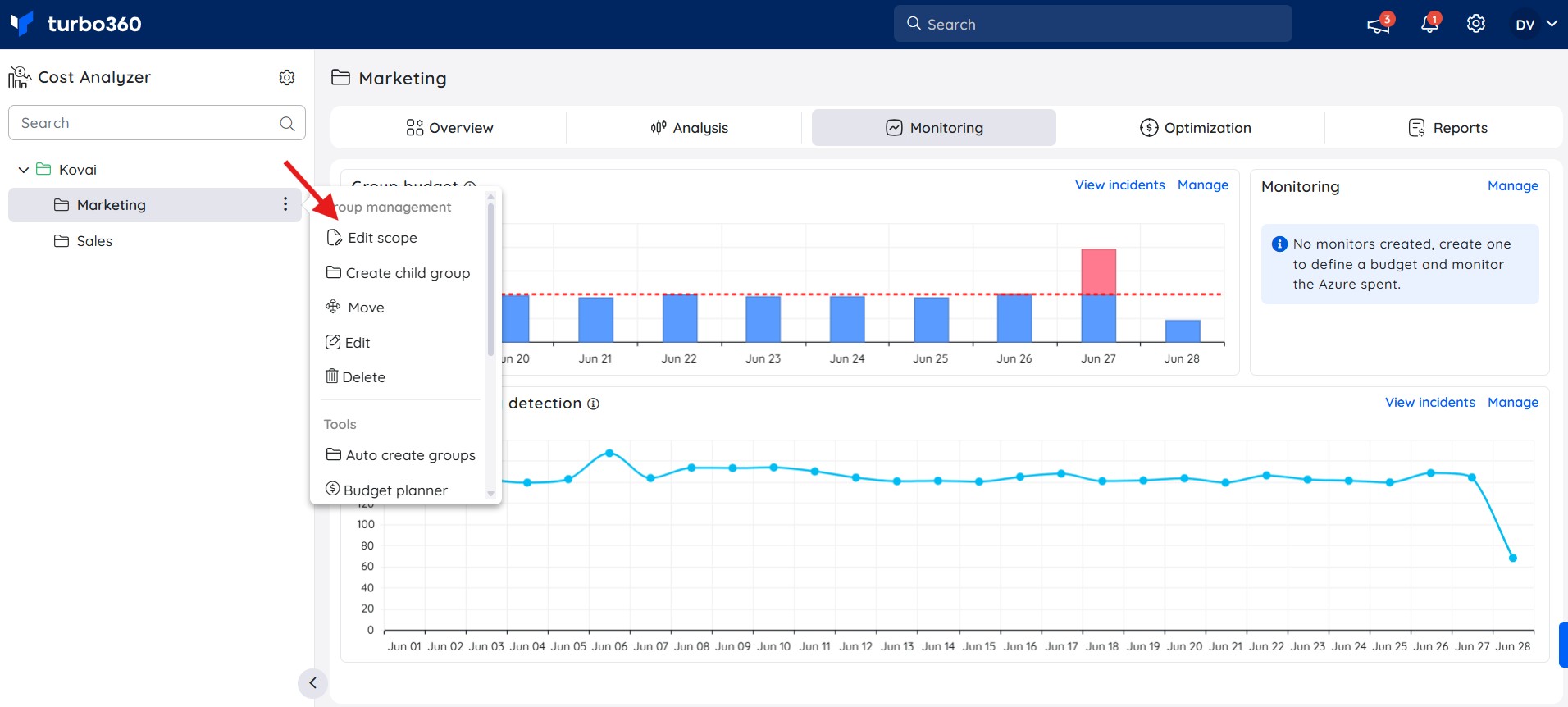Click the Marketing page title folder icon

[340, 78]
